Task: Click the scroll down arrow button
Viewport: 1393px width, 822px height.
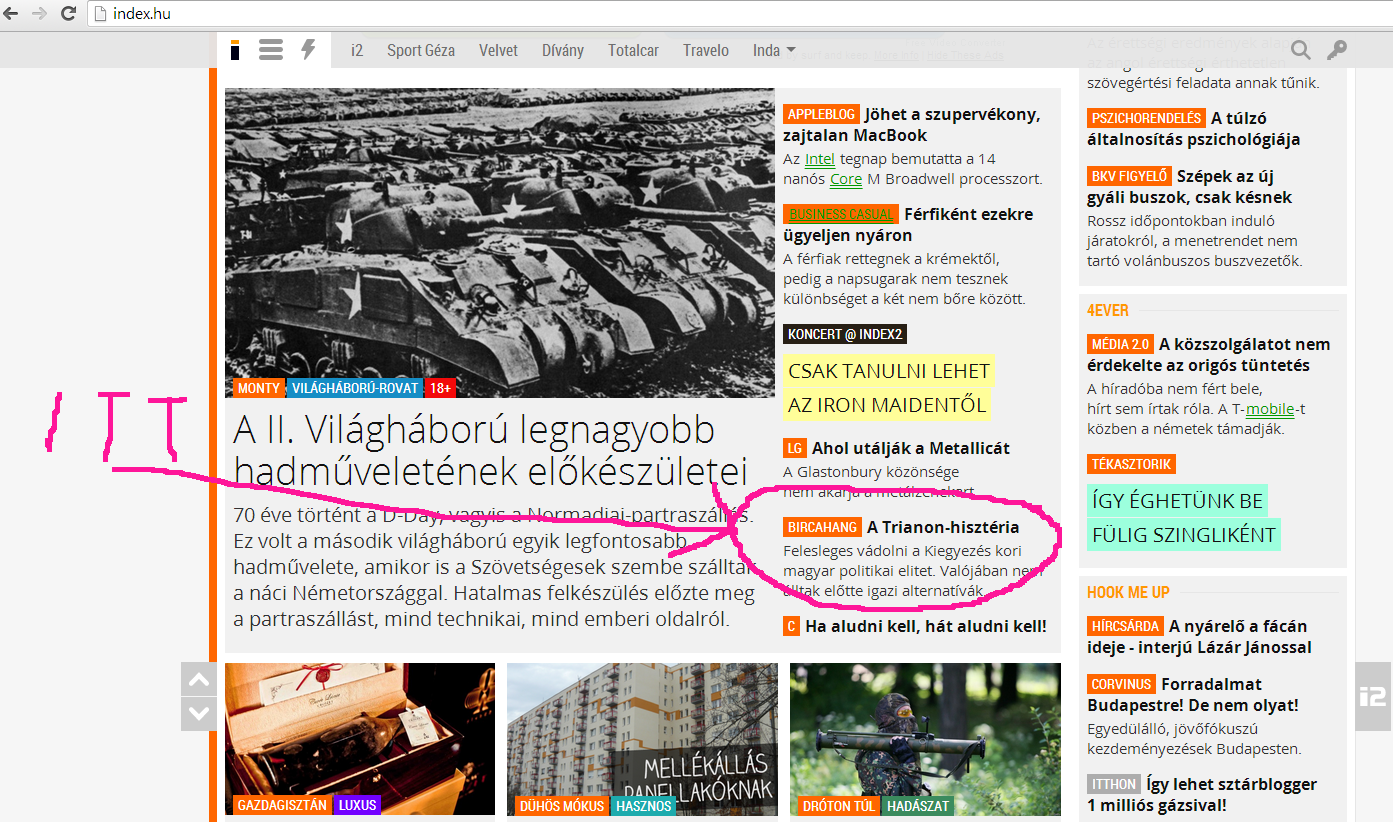Action: pos(199,713)
